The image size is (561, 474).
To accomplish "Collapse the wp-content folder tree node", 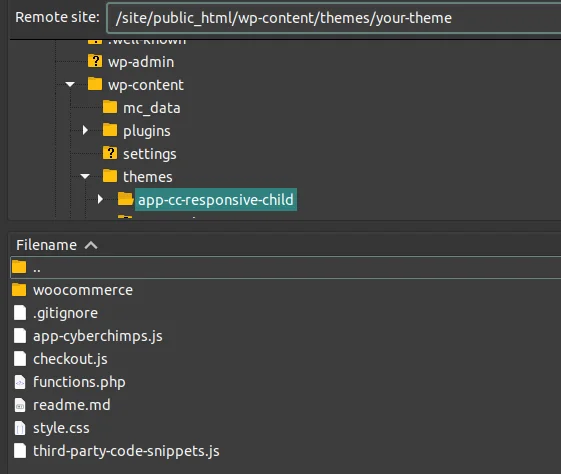I will [70, 85].
